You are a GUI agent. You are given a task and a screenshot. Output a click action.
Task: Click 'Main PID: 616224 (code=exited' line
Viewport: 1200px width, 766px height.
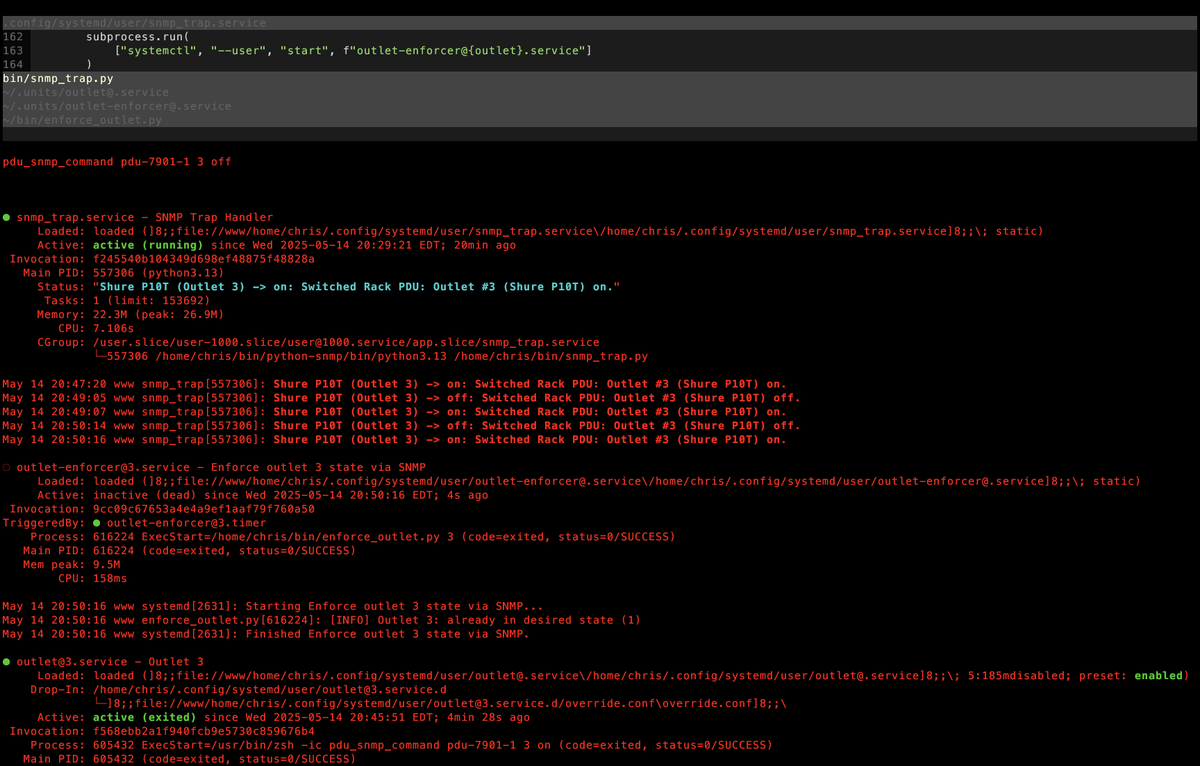click(x=189, y=551)
